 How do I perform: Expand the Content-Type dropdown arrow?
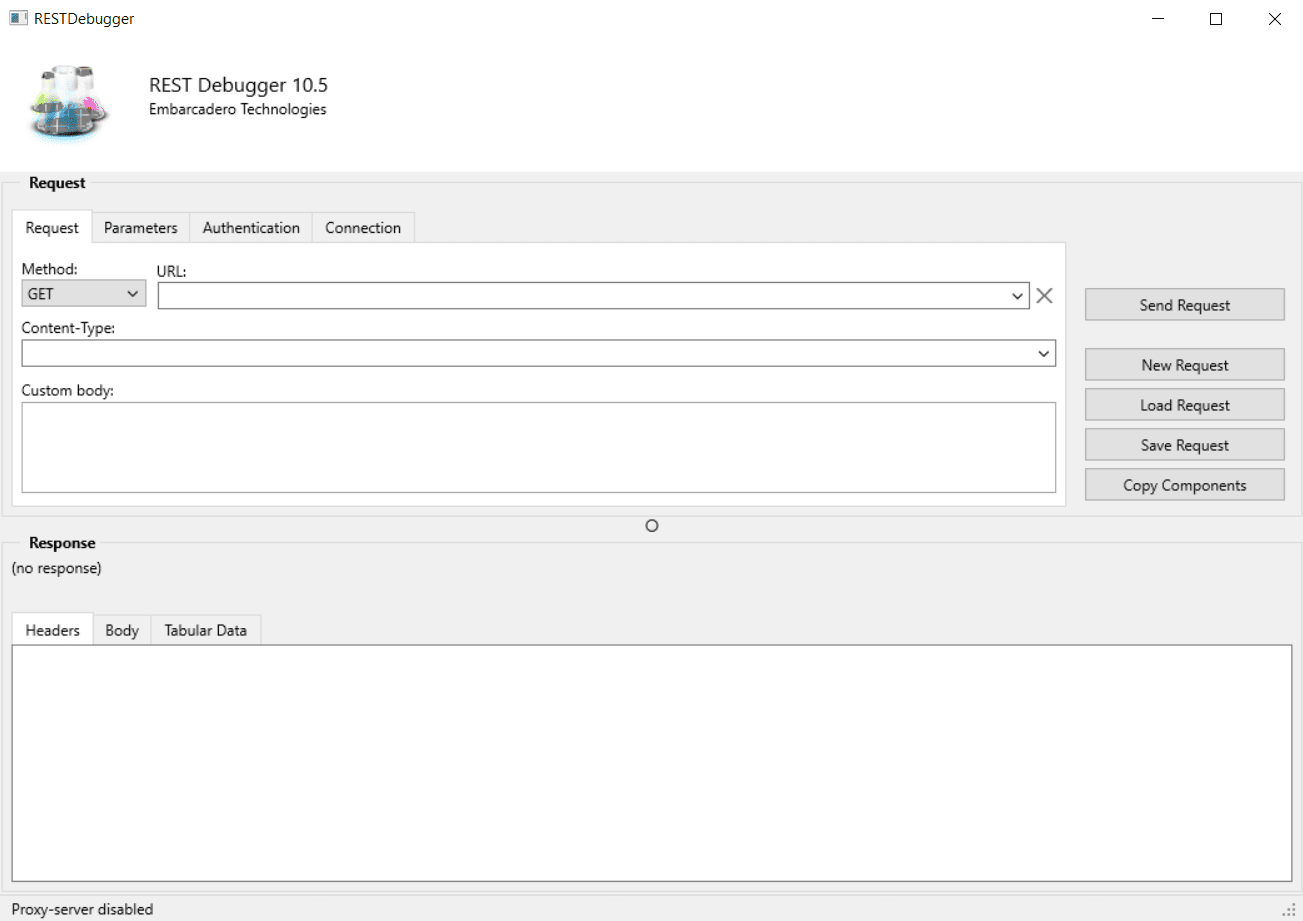pos(1044,353)
